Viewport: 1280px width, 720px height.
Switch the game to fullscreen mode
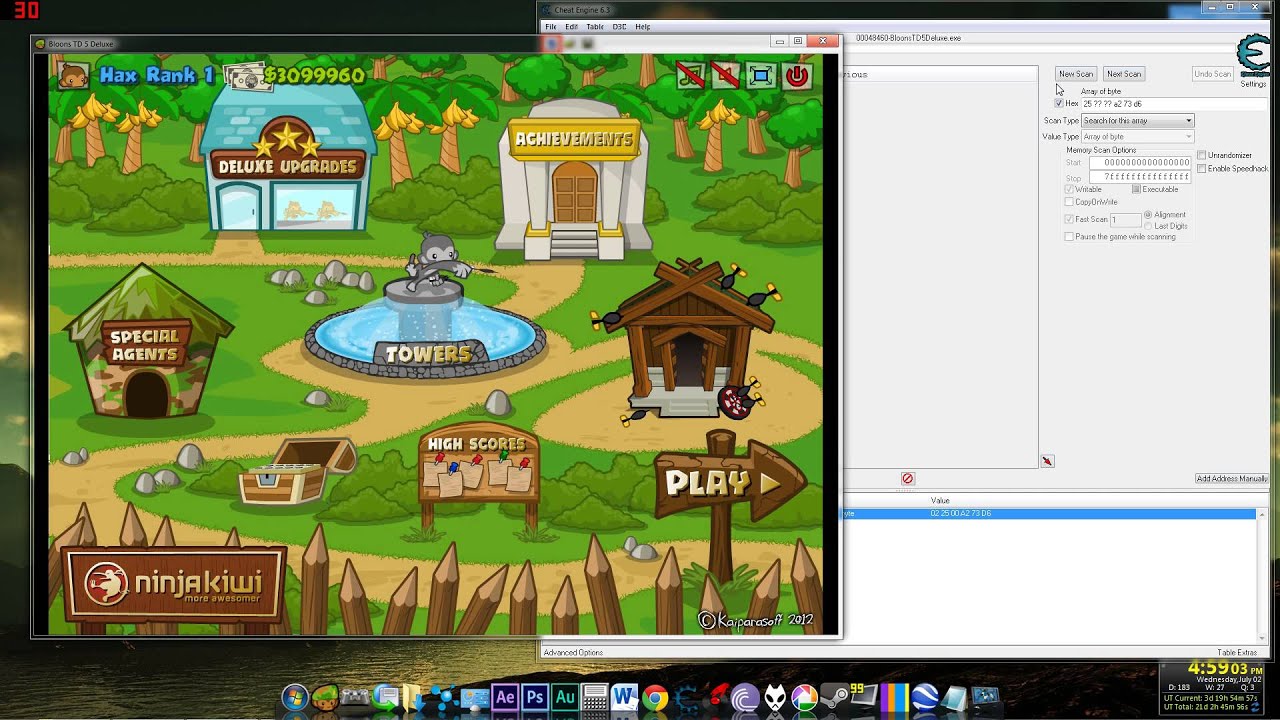[760, 75]
